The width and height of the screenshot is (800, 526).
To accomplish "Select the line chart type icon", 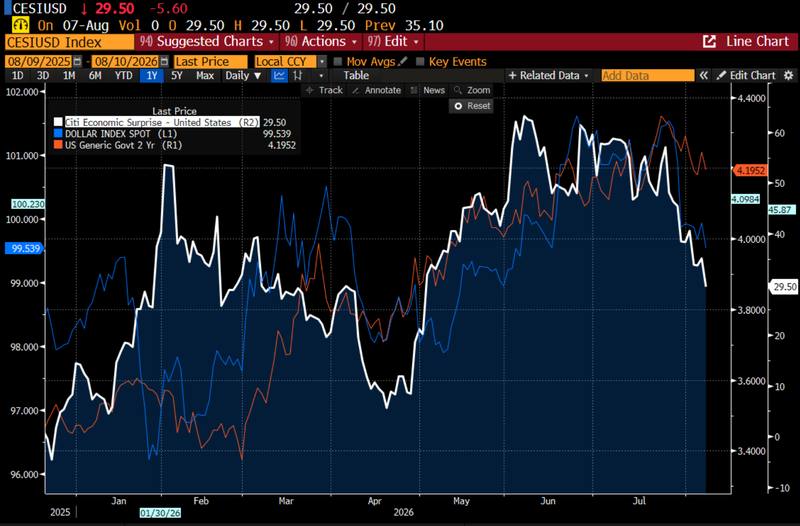I will click(x=279, y=76).
